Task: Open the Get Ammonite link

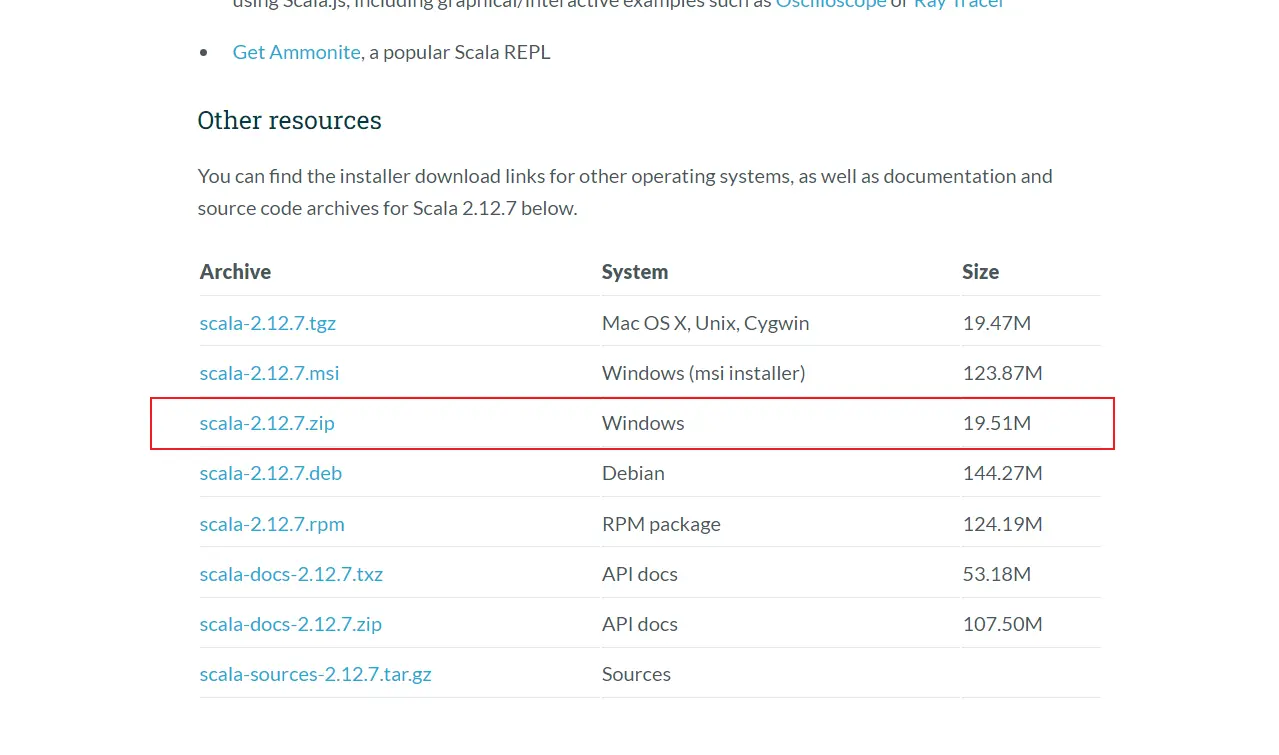Action: pyautogui.click(x=296, y=52)
